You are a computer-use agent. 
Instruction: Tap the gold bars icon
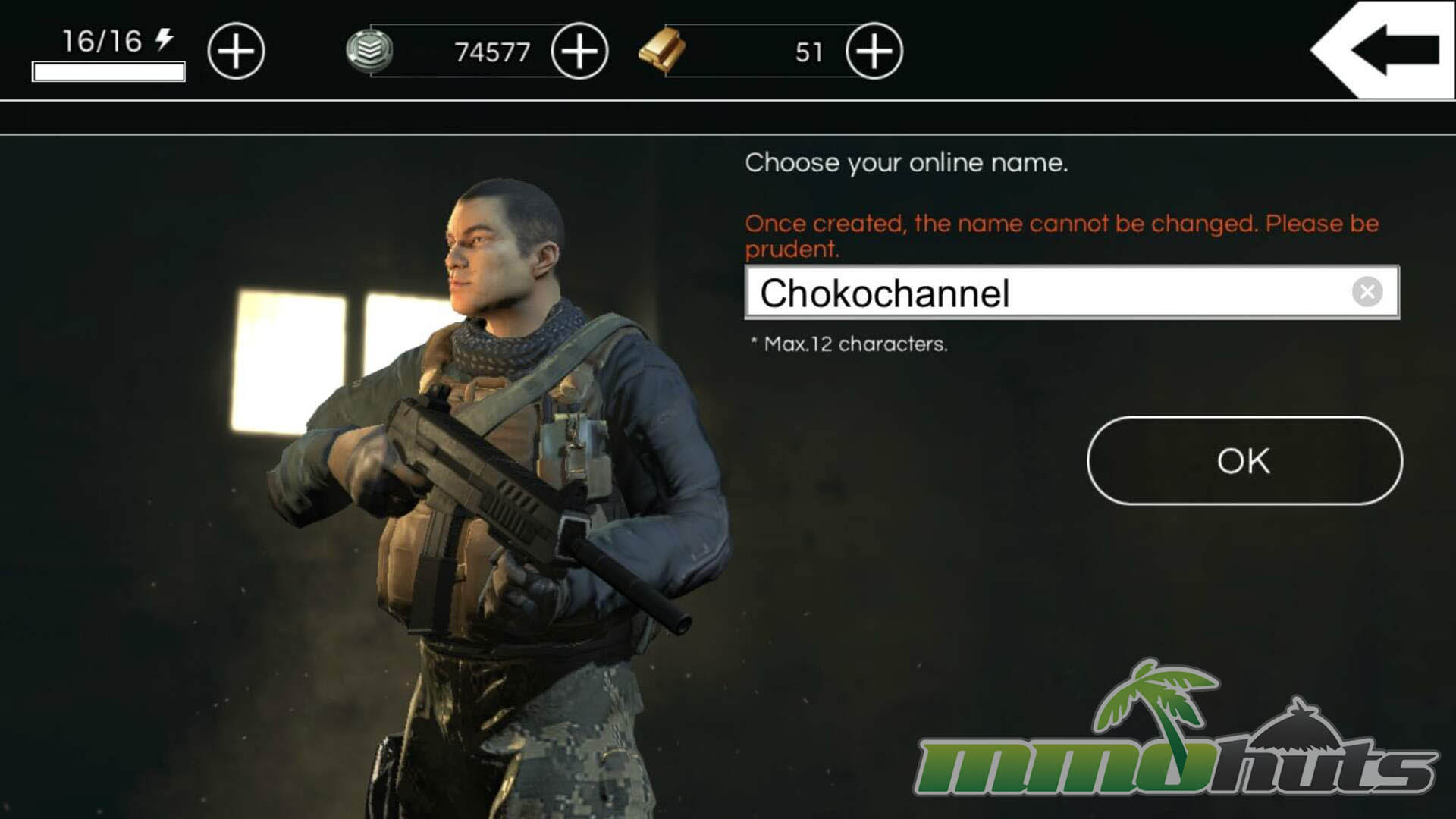click(x=661, y=49)
